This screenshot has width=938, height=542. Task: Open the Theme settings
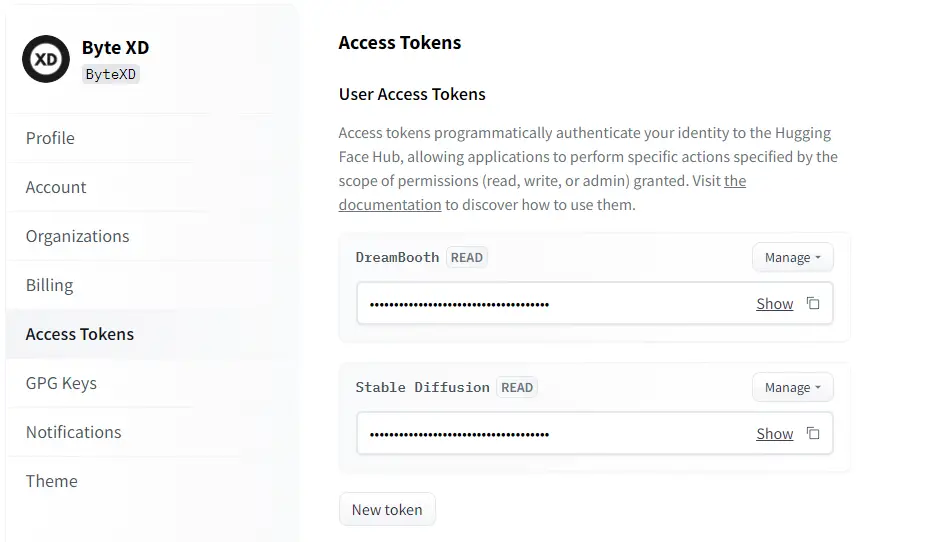153,482
